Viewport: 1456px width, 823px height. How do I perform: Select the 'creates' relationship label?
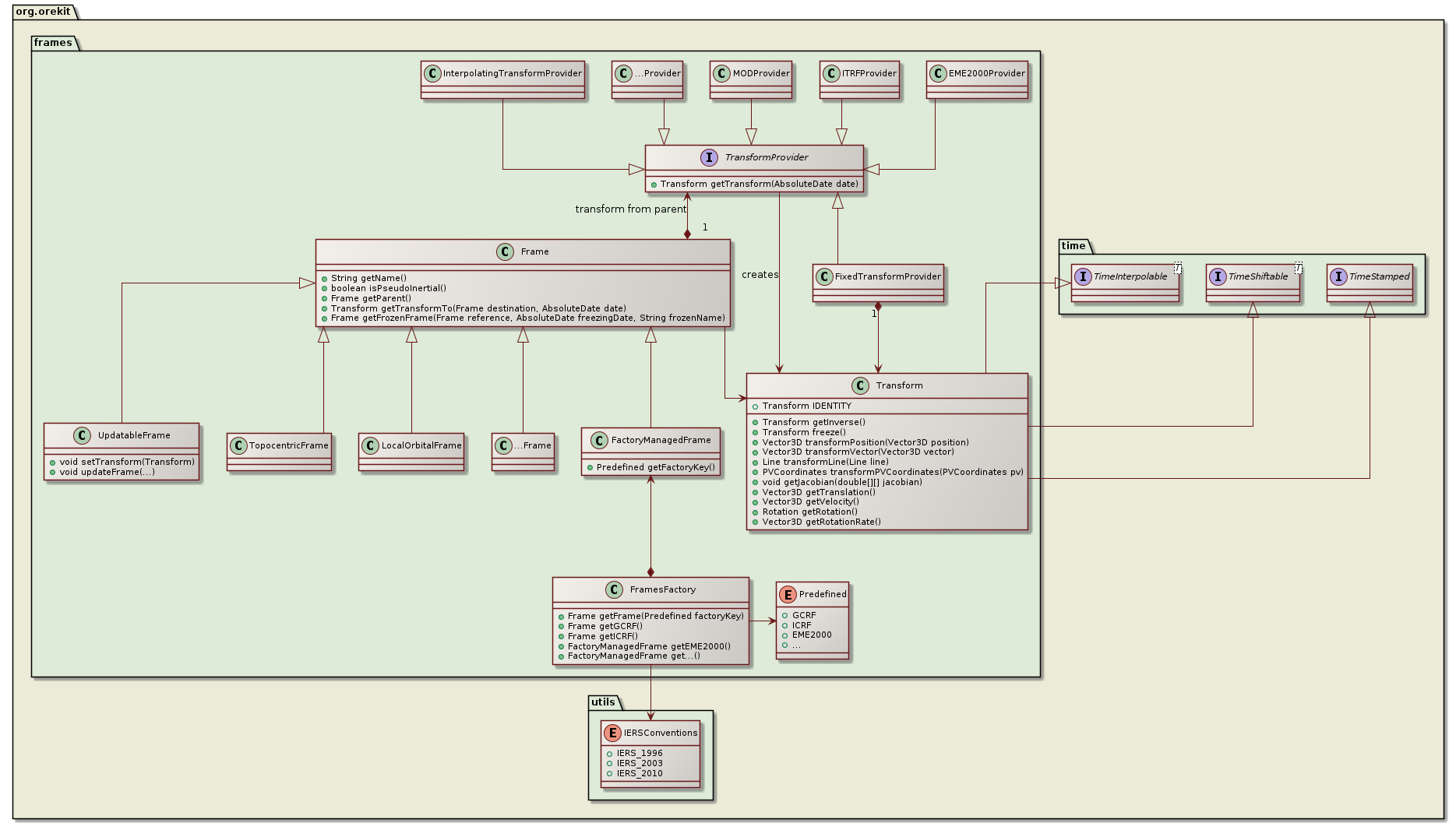click(x=760, y=275)
